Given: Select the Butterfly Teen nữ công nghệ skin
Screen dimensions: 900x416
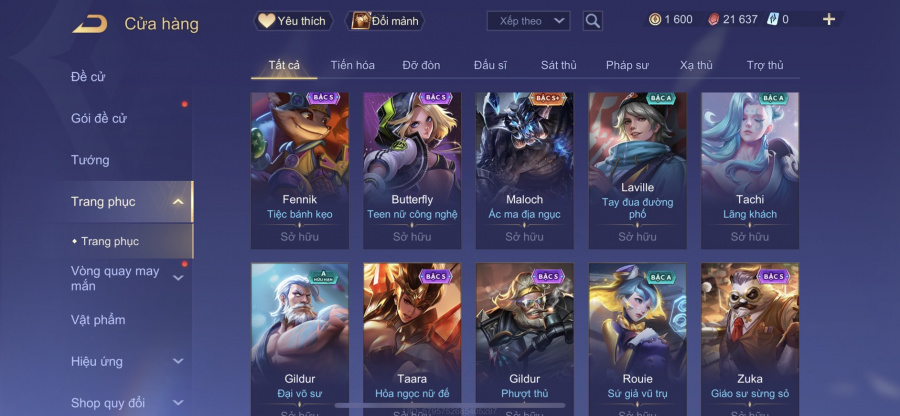Looking at the screenshot, I should [412, 170].
